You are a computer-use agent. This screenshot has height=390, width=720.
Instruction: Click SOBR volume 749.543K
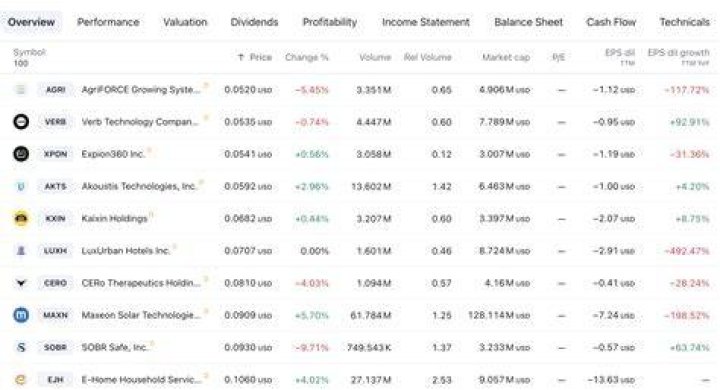(369, 348)
